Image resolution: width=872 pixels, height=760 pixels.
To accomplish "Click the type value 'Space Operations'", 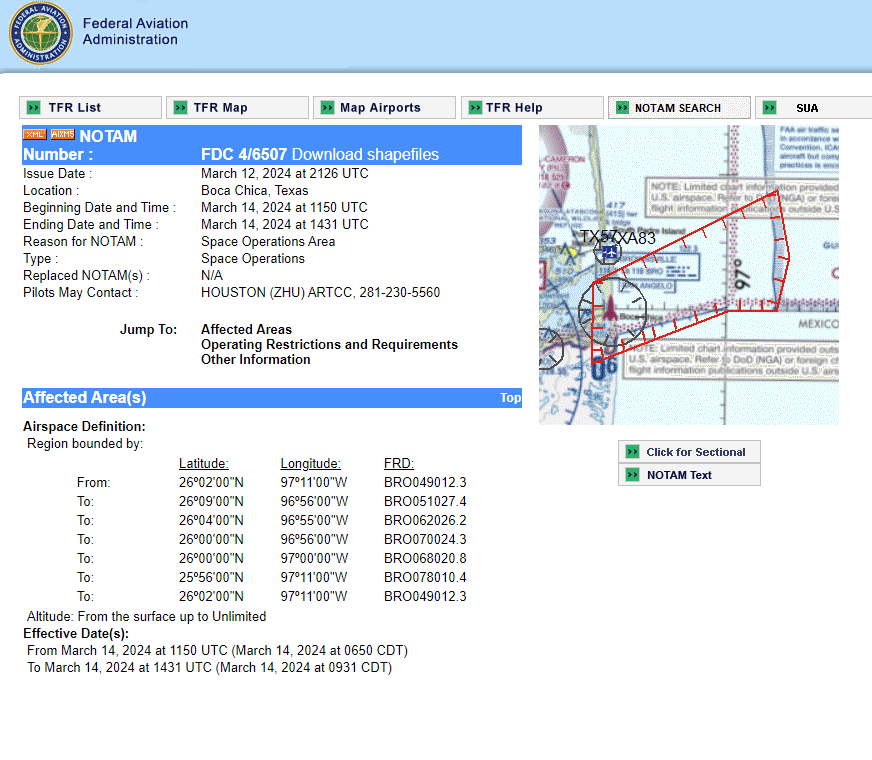I will tap(253, 259).
